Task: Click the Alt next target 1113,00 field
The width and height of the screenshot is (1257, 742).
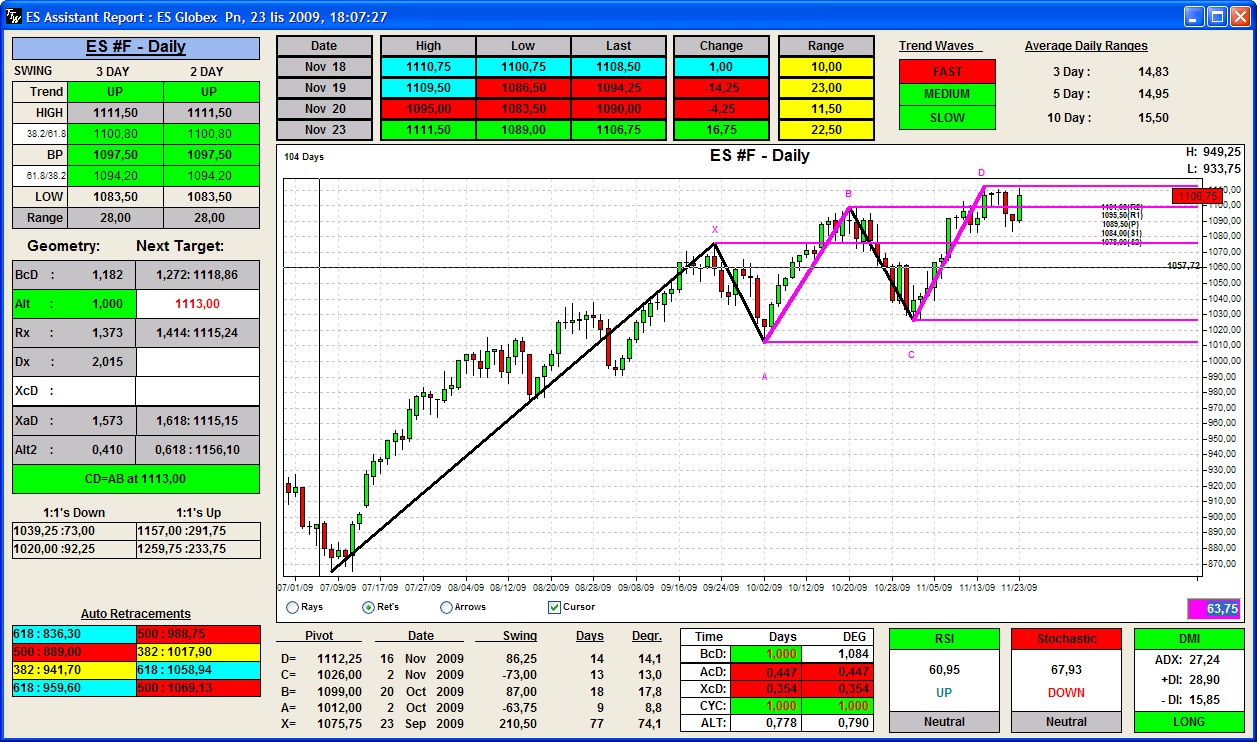Action: pos(197,304)
